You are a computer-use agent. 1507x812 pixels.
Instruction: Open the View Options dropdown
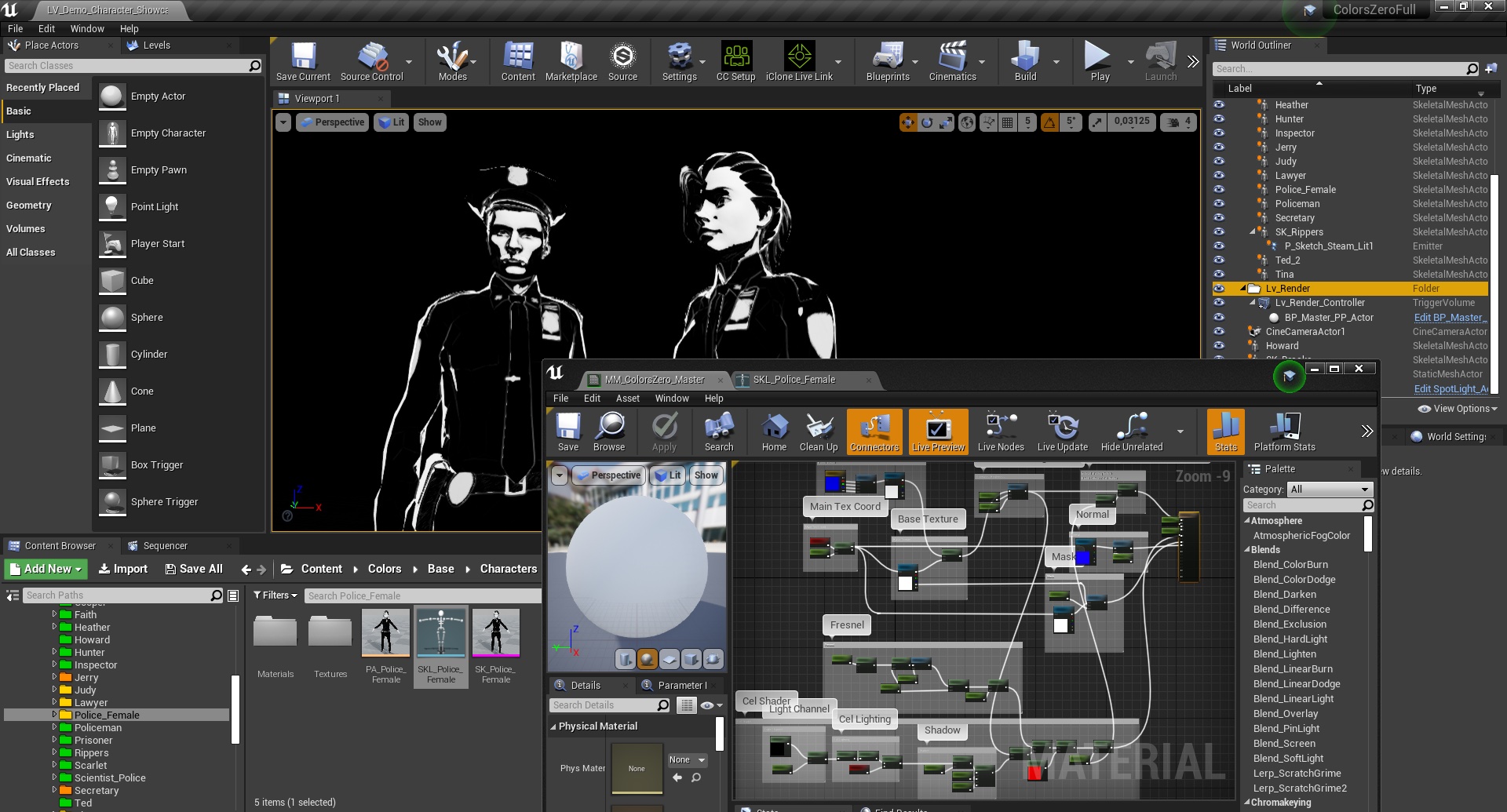coord(1458,409)
